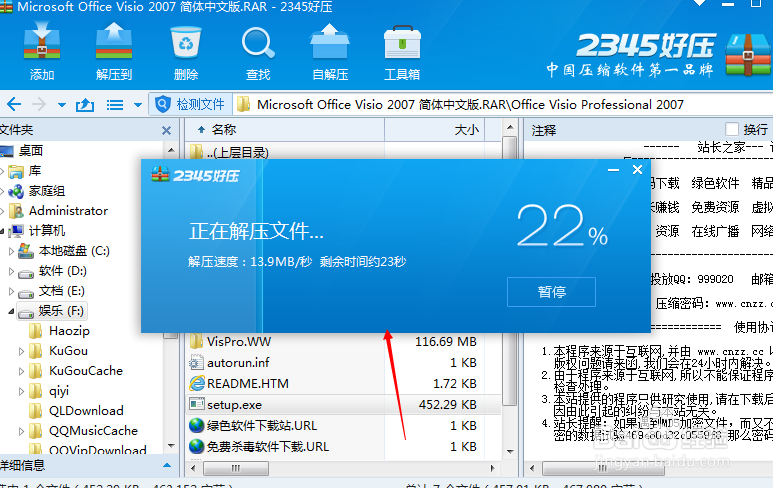Minimize the extraction progress dialog

pos(613,170)
